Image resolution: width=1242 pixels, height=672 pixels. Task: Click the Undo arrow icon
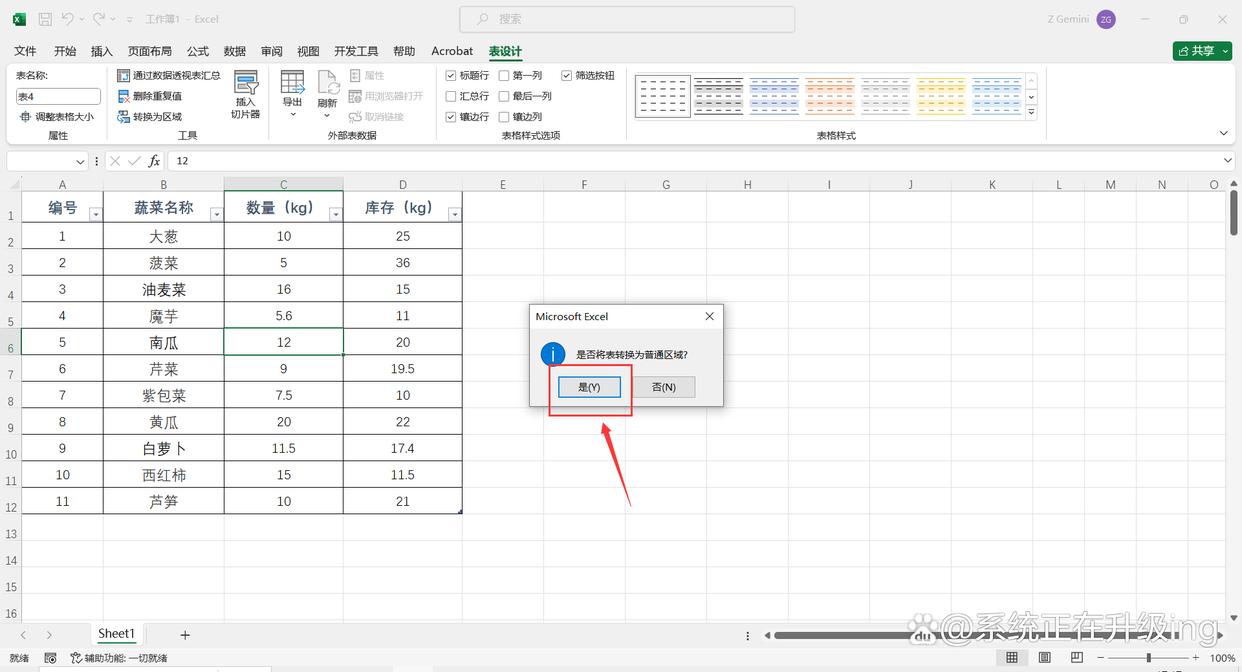coord(67,19)
